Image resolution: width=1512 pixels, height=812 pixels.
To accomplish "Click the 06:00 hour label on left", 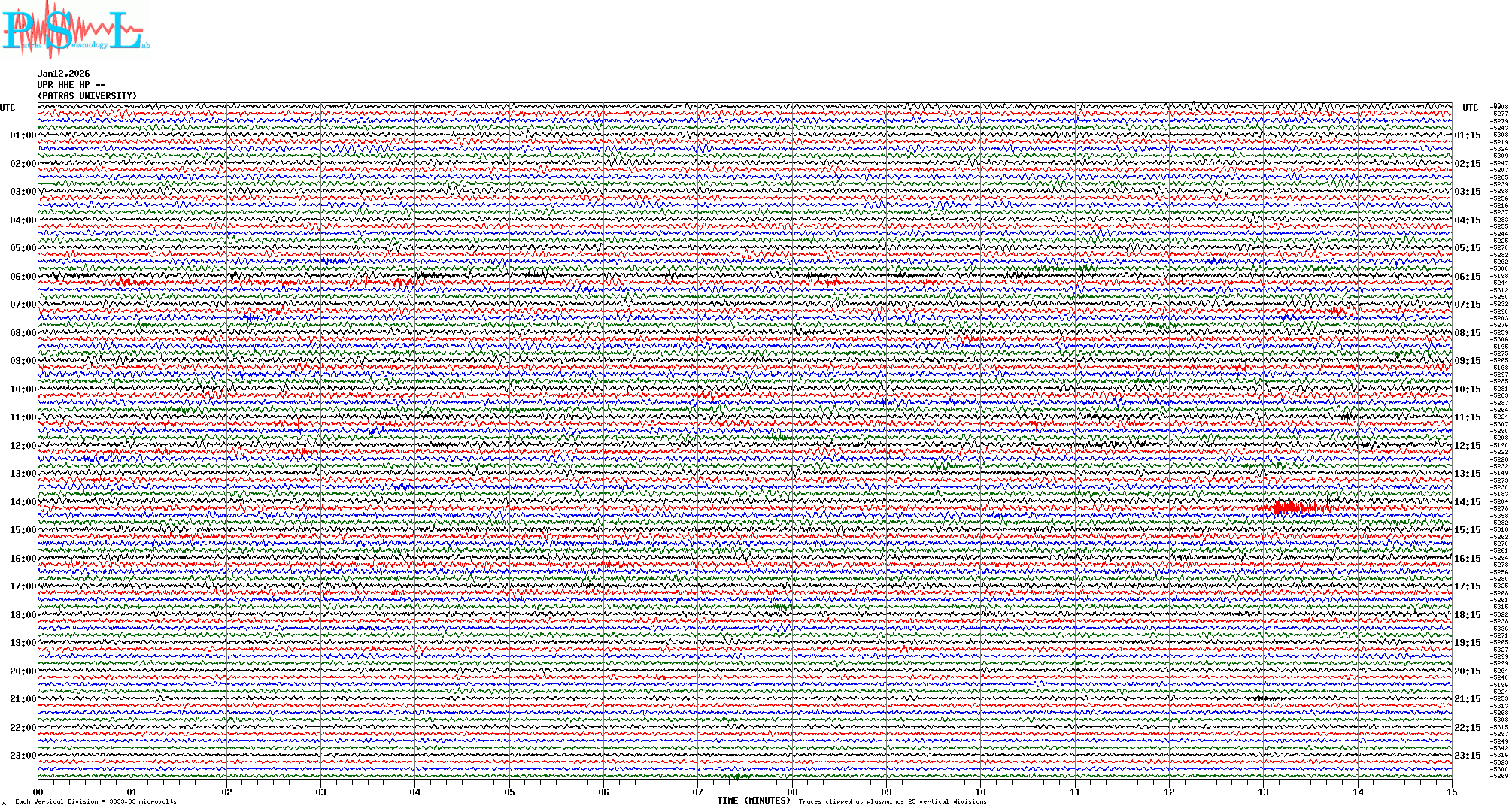I will [x=23, y=277].
